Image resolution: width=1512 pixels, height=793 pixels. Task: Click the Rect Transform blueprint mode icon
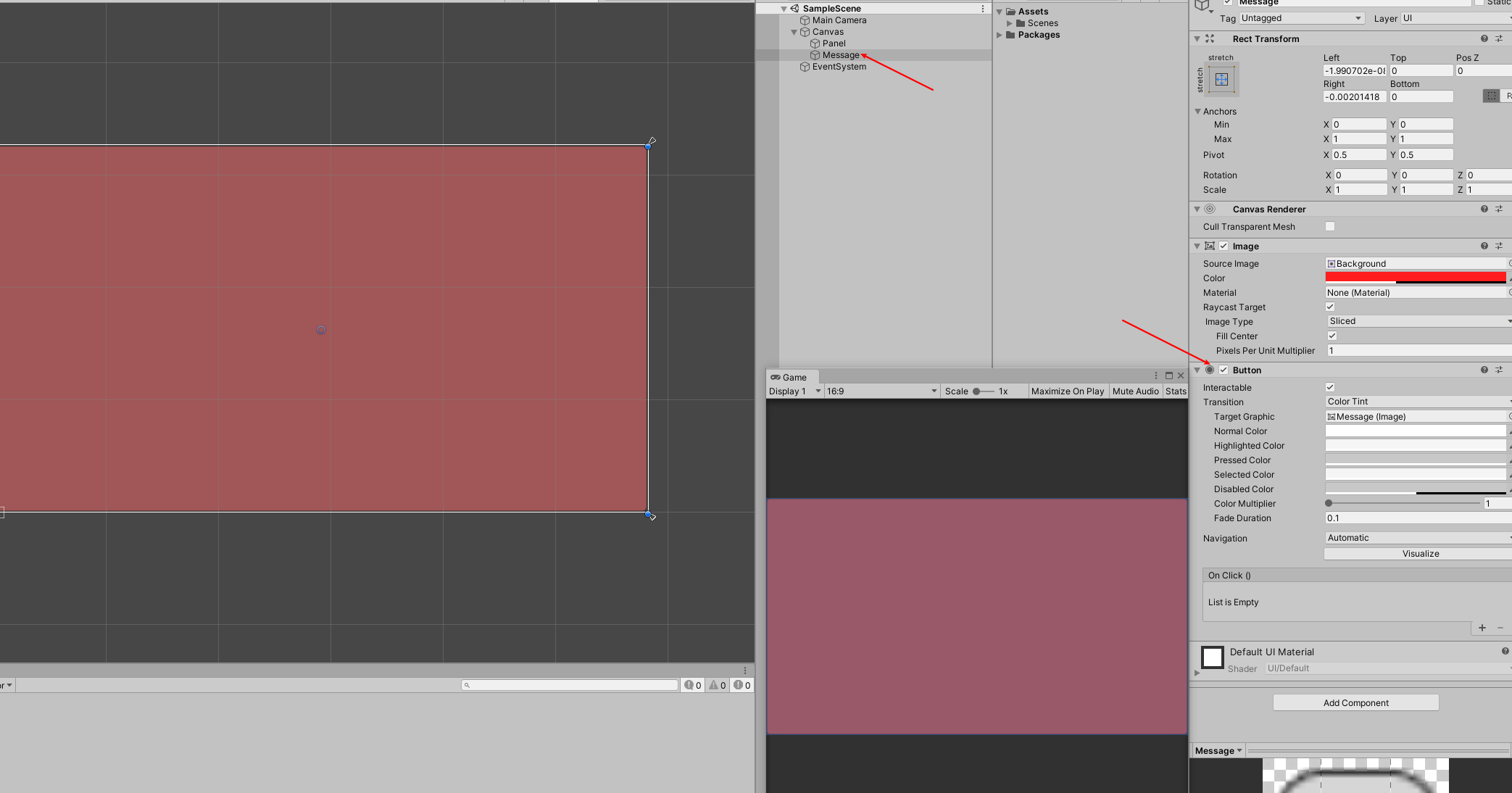tap(1491, 96)
